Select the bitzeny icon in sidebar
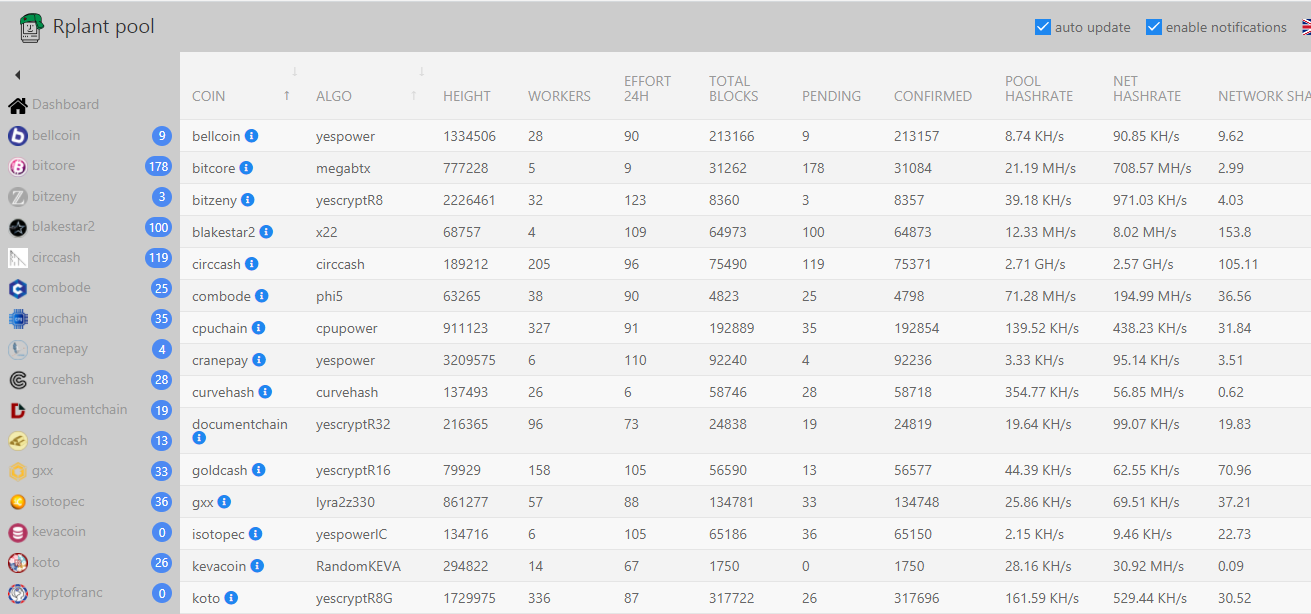 coord(17,196)
